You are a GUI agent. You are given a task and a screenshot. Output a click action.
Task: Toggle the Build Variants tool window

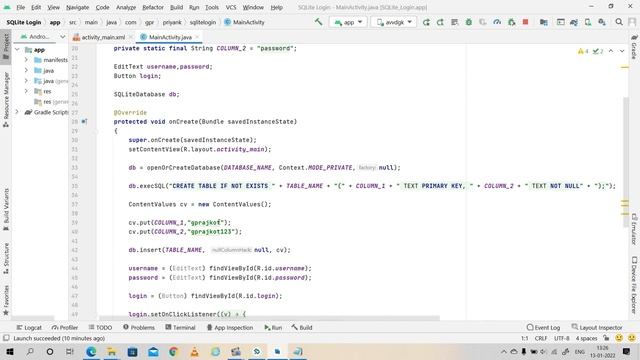6,209
